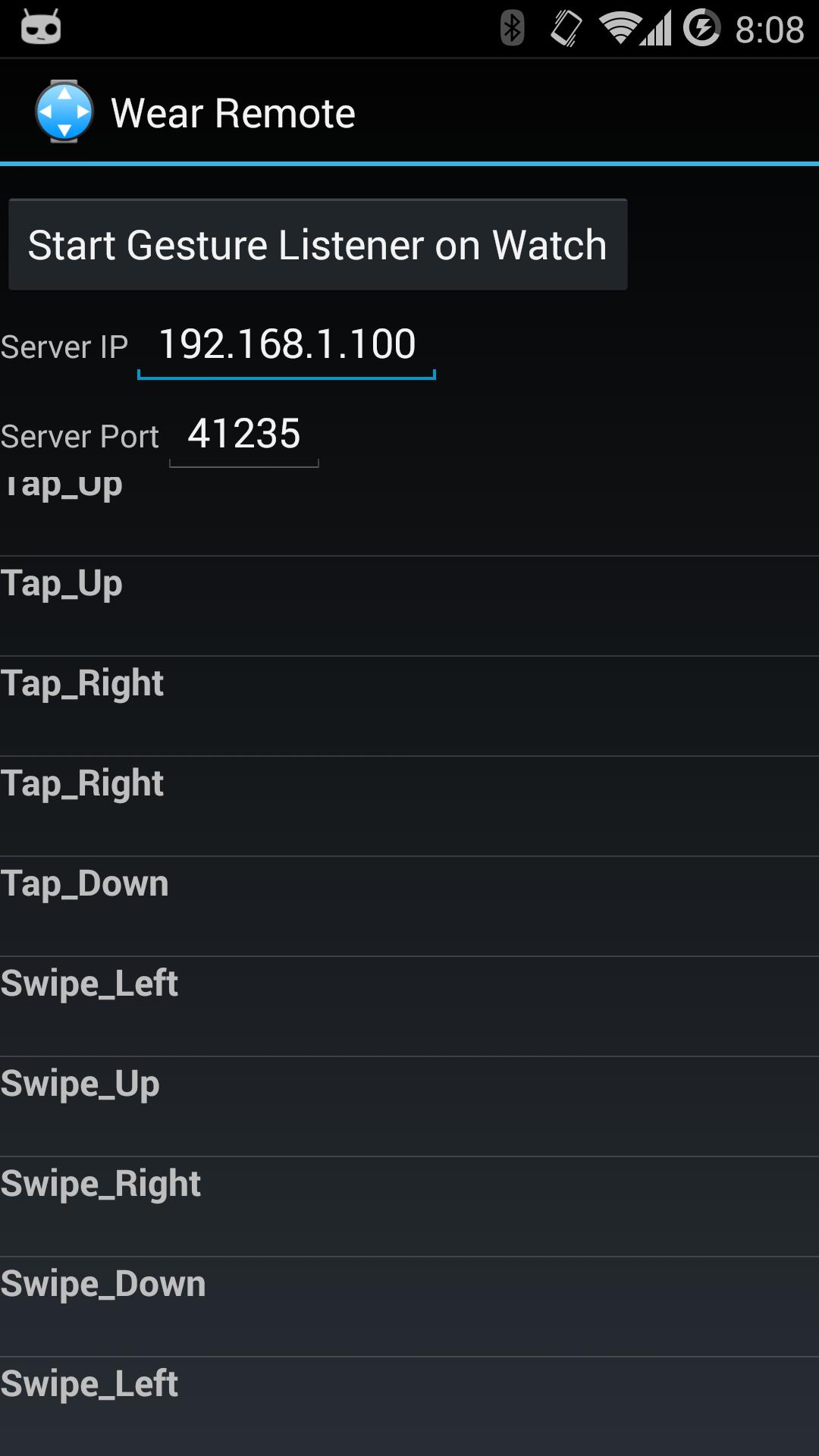Focus the Server IP input field
The height and width of the screenshot is (1456, 819).
pos(287,346)
